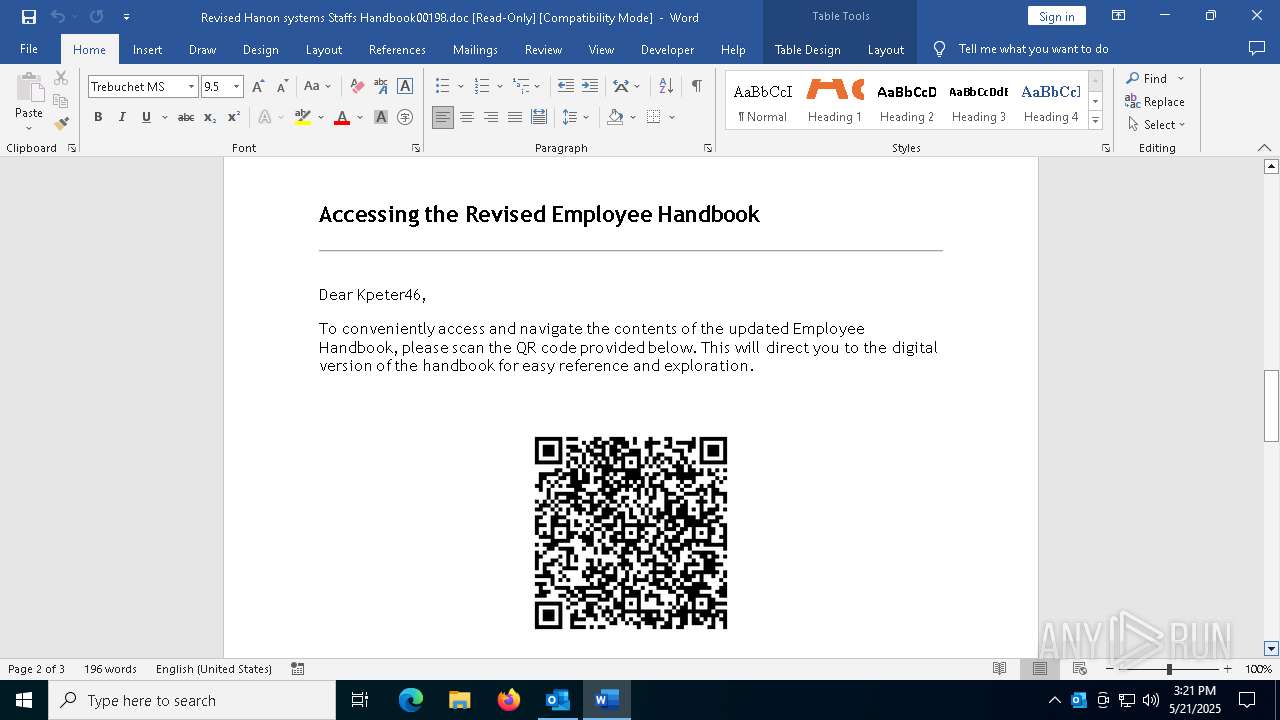This screenshot has width=1280, height=720.
Task: Expand the font name dropdown
Action: pyautogui.click(x=191, y=87)
